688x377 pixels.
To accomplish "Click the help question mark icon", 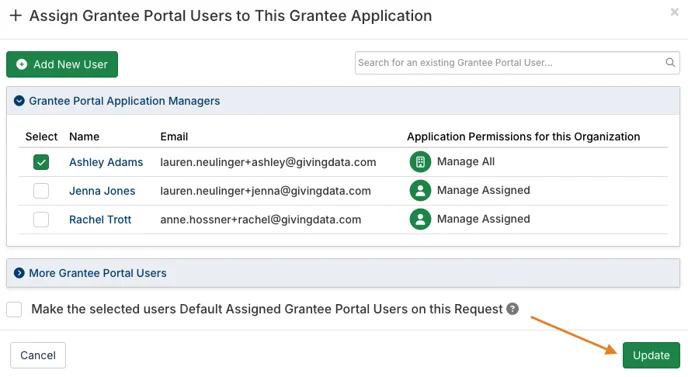I will [x=512, y=309].
